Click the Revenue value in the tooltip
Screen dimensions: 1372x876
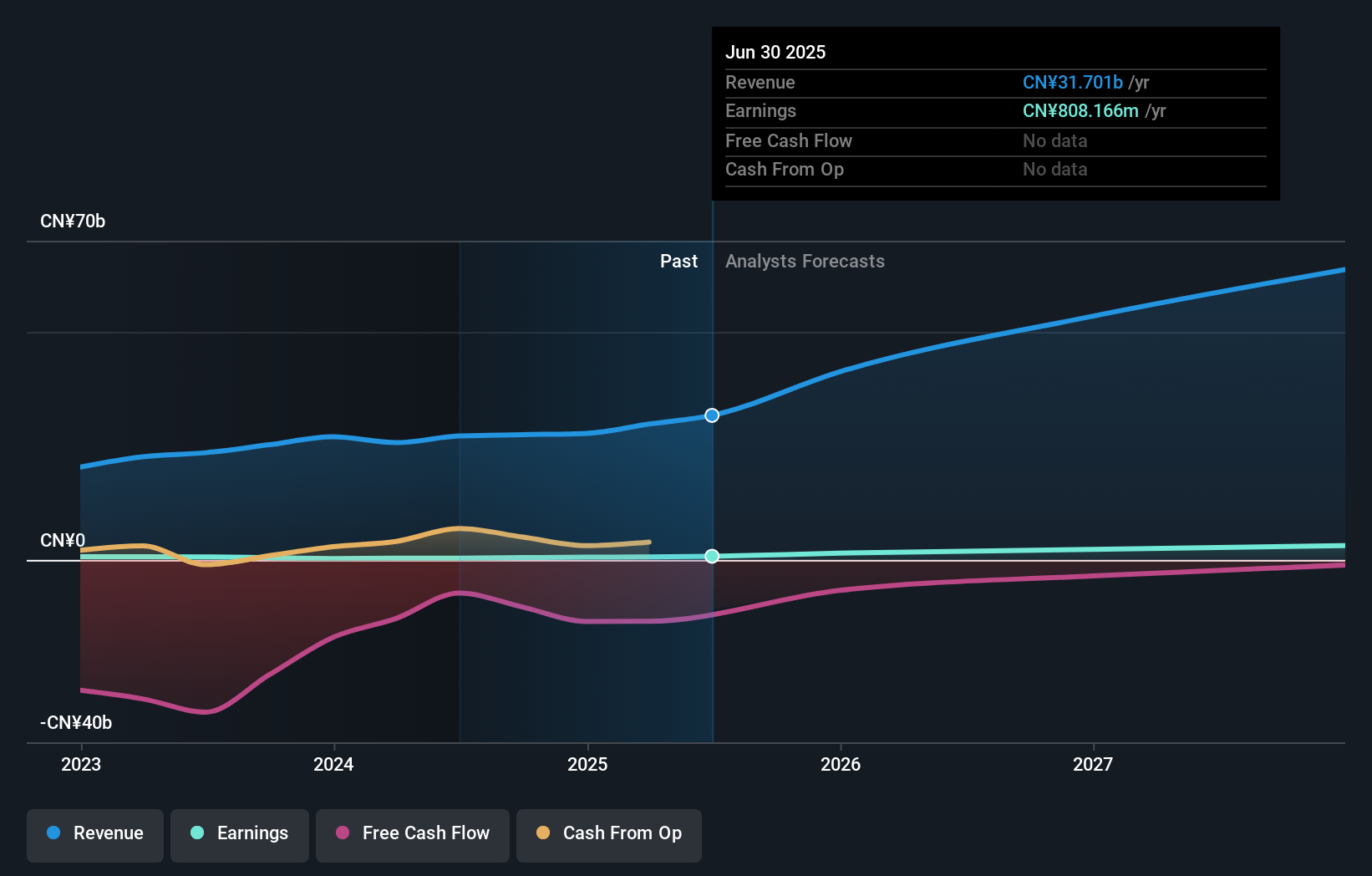(1073, 82)
